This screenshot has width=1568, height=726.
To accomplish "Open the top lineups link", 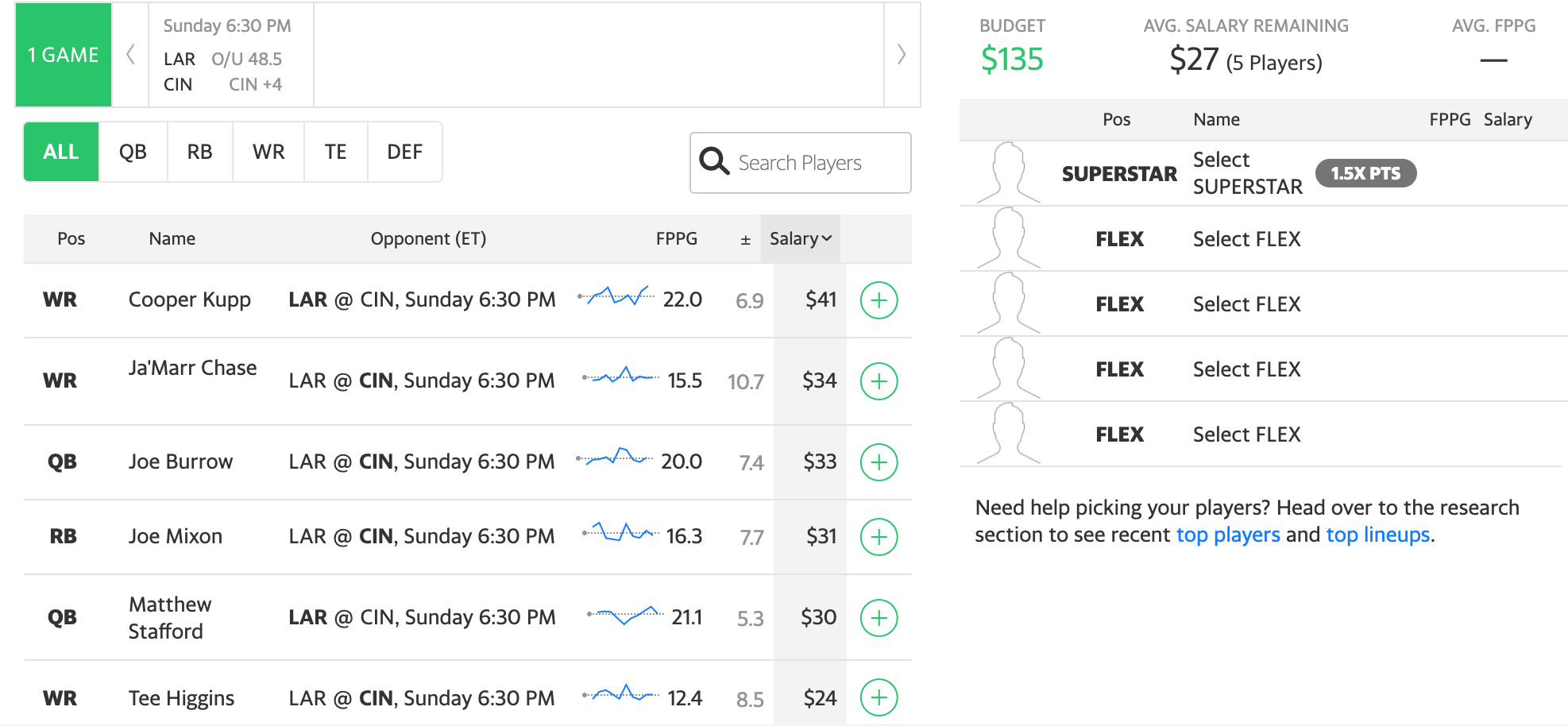I will tap(1377, 535).
